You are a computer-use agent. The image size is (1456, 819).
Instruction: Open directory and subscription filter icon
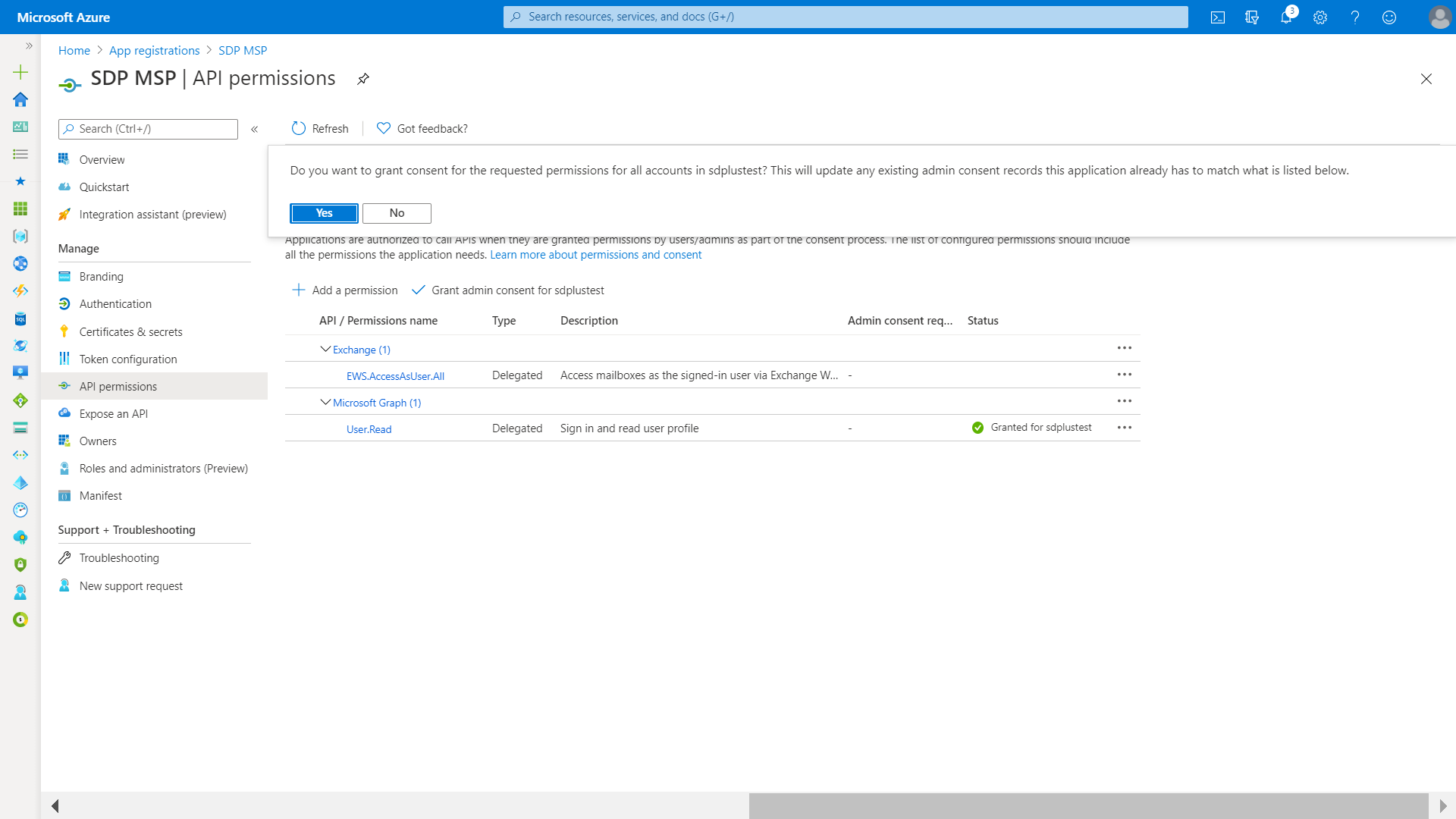point(1252,17)
